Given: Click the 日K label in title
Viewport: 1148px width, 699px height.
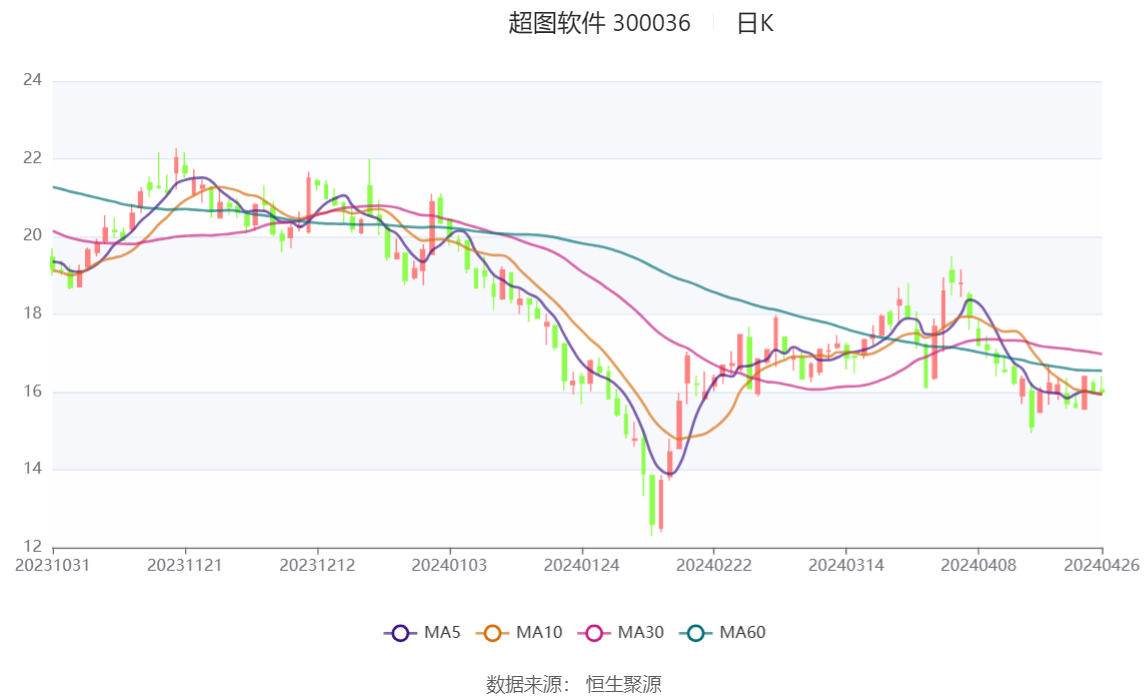Looking at the screenshot, I should (x=755, y=23).
